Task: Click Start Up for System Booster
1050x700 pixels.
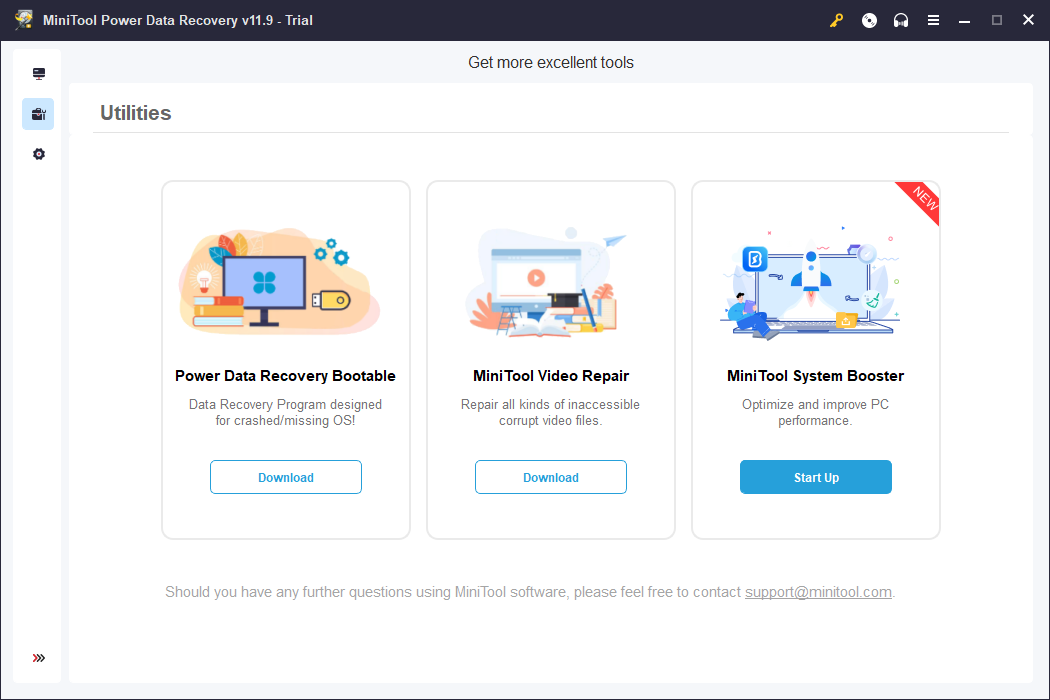Action: pyautogui.click(x=816, y=477)
